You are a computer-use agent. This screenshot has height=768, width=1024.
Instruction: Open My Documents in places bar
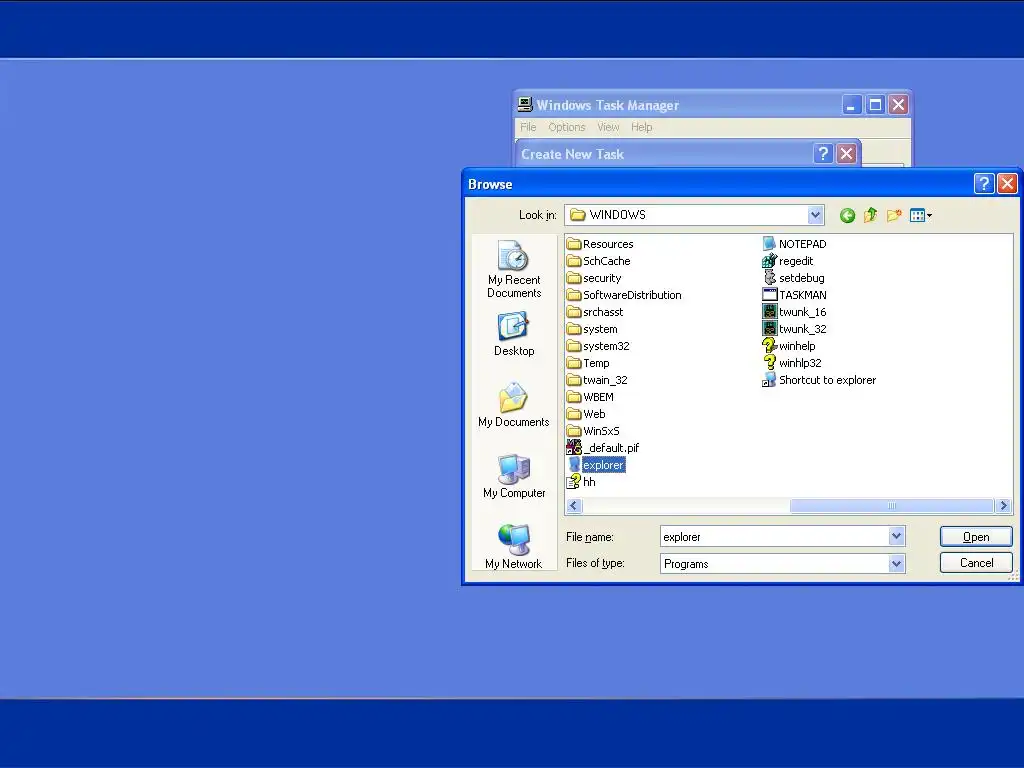[x=514, y=405]
